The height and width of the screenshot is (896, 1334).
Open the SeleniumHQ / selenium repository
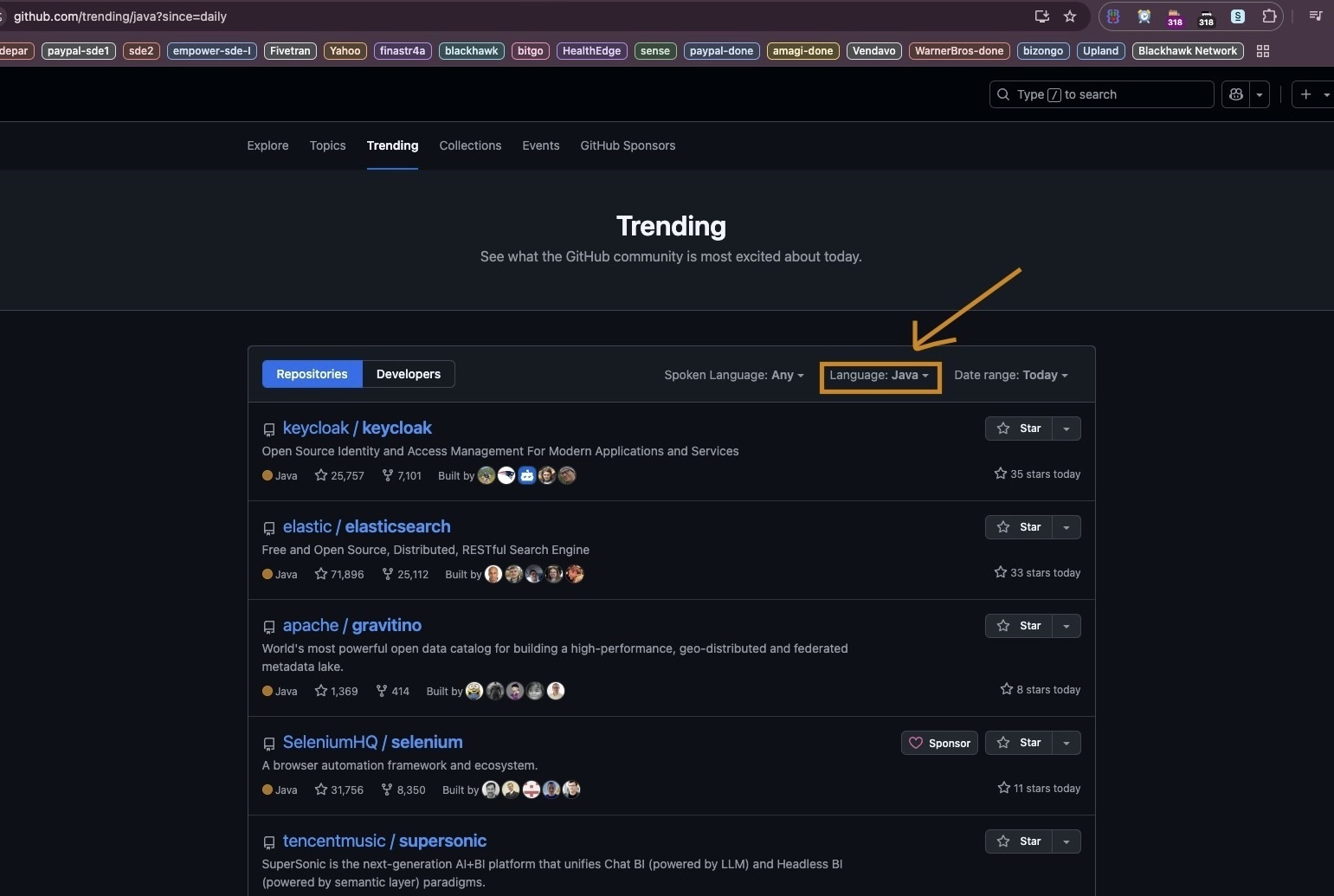click(372, 742)
